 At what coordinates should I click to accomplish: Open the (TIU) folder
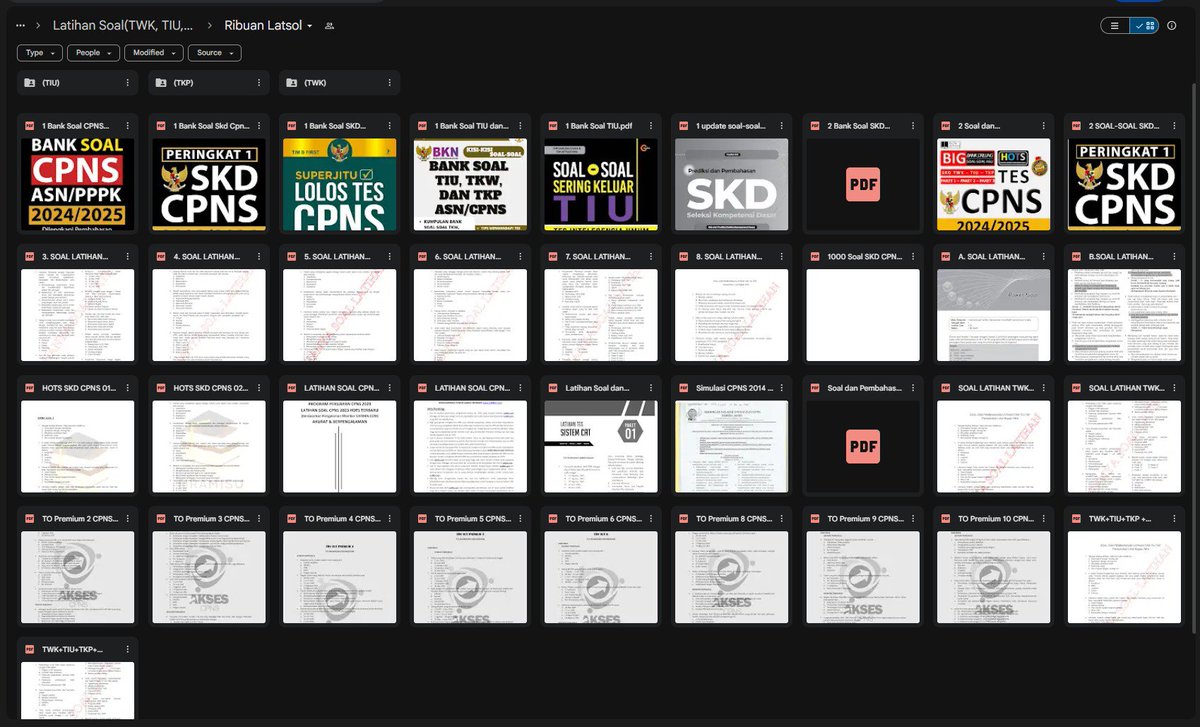click(x=78, y=83)
